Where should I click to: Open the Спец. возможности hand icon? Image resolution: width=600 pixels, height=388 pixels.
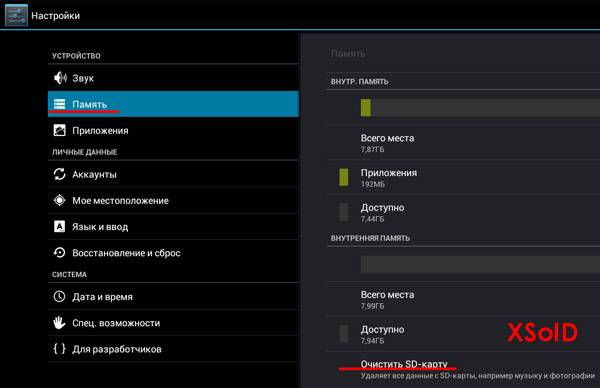(59, 323)
